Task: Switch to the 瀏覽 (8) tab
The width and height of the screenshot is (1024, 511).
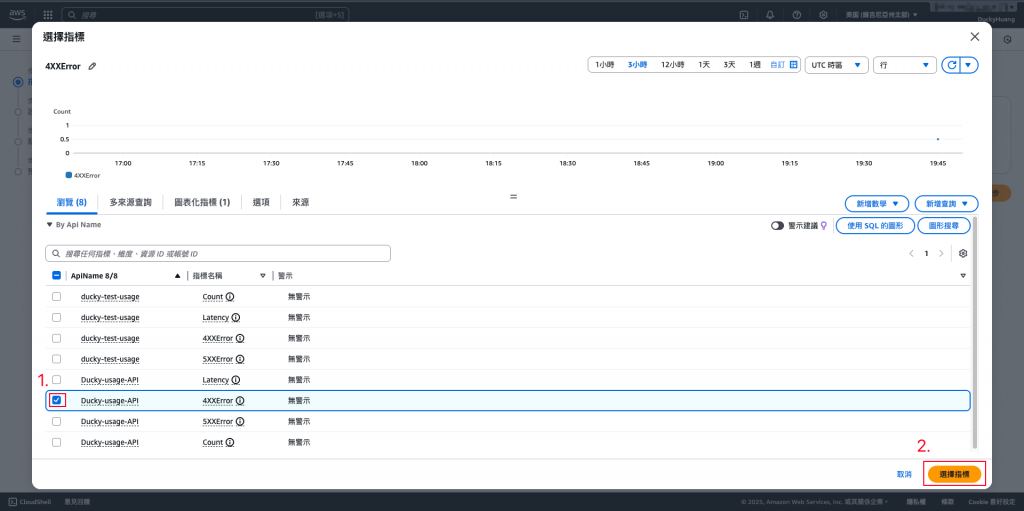Action: click(x=72, y=203)
